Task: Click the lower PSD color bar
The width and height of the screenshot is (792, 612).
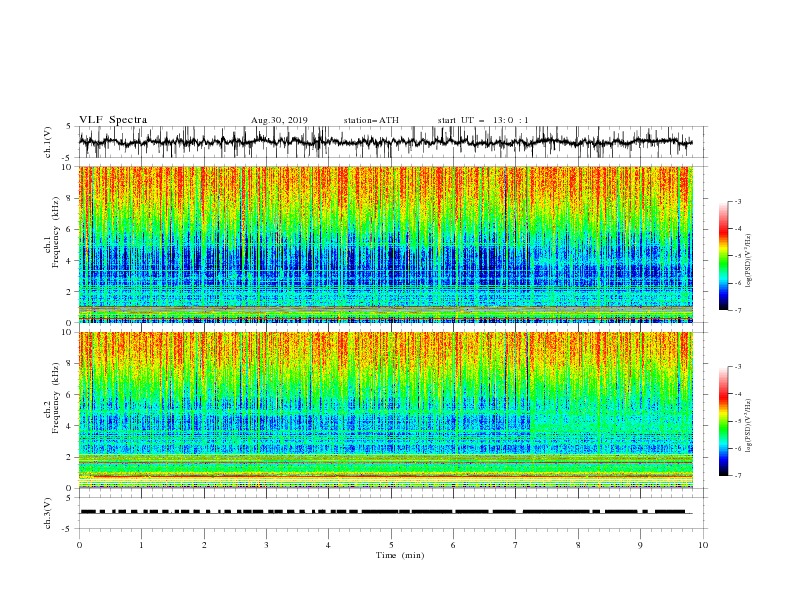Action: coord(723,421)
